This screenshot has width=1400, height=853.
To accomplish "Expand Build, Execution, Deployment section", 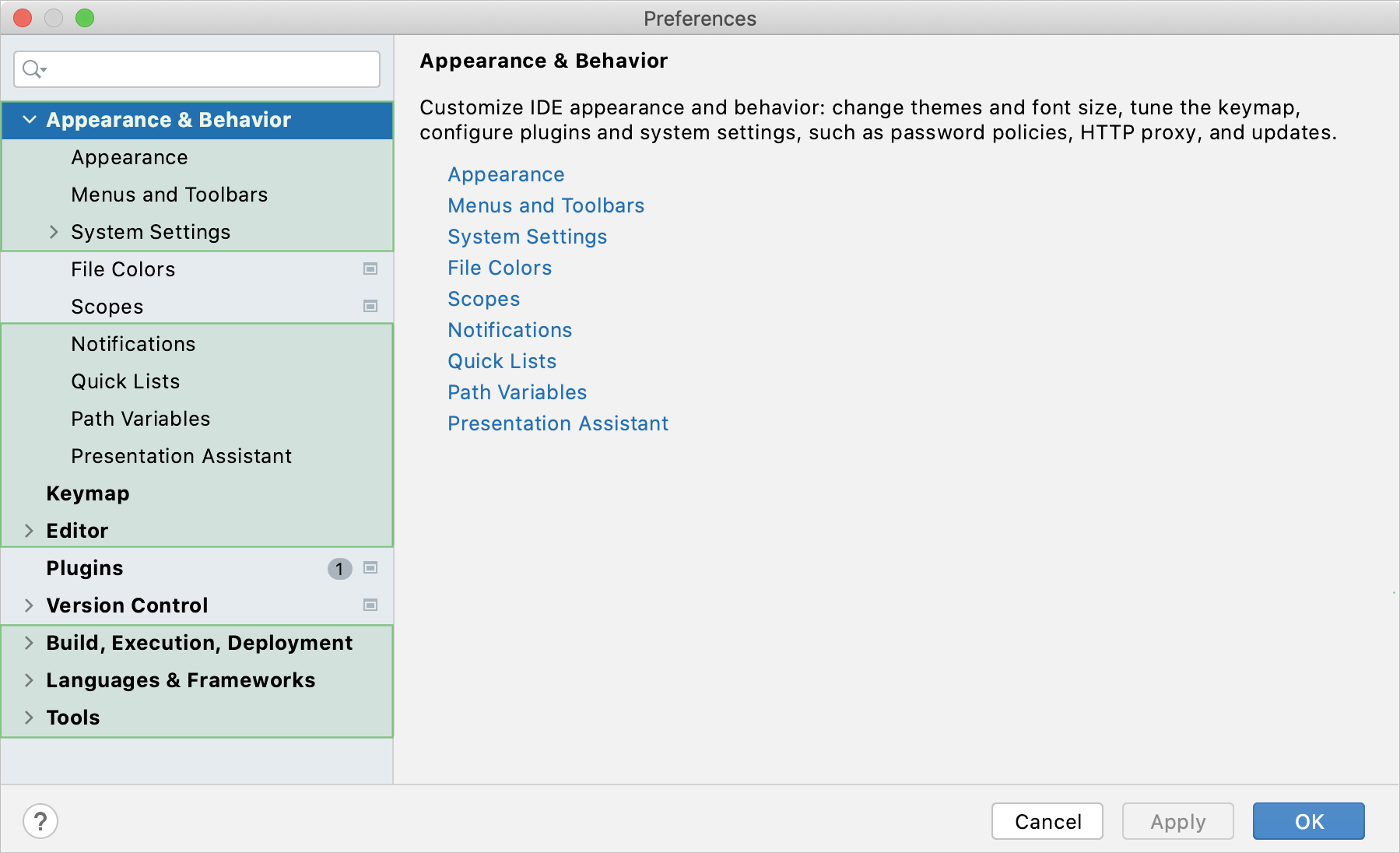I will click(x=29, y=643).
